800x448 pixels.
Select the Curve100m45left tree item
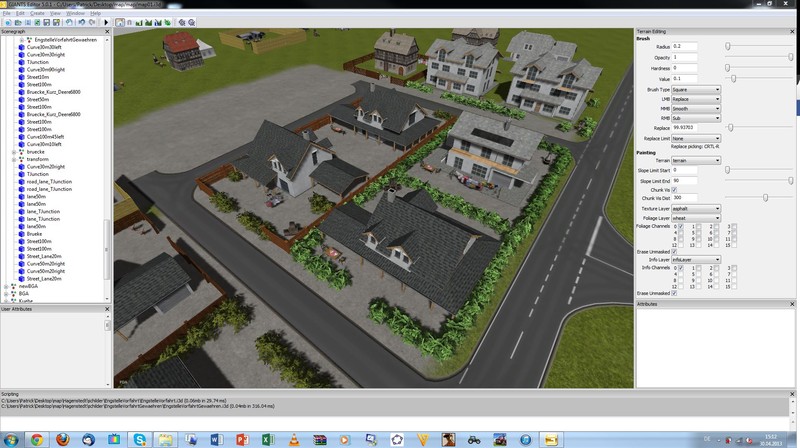(45, 137)
